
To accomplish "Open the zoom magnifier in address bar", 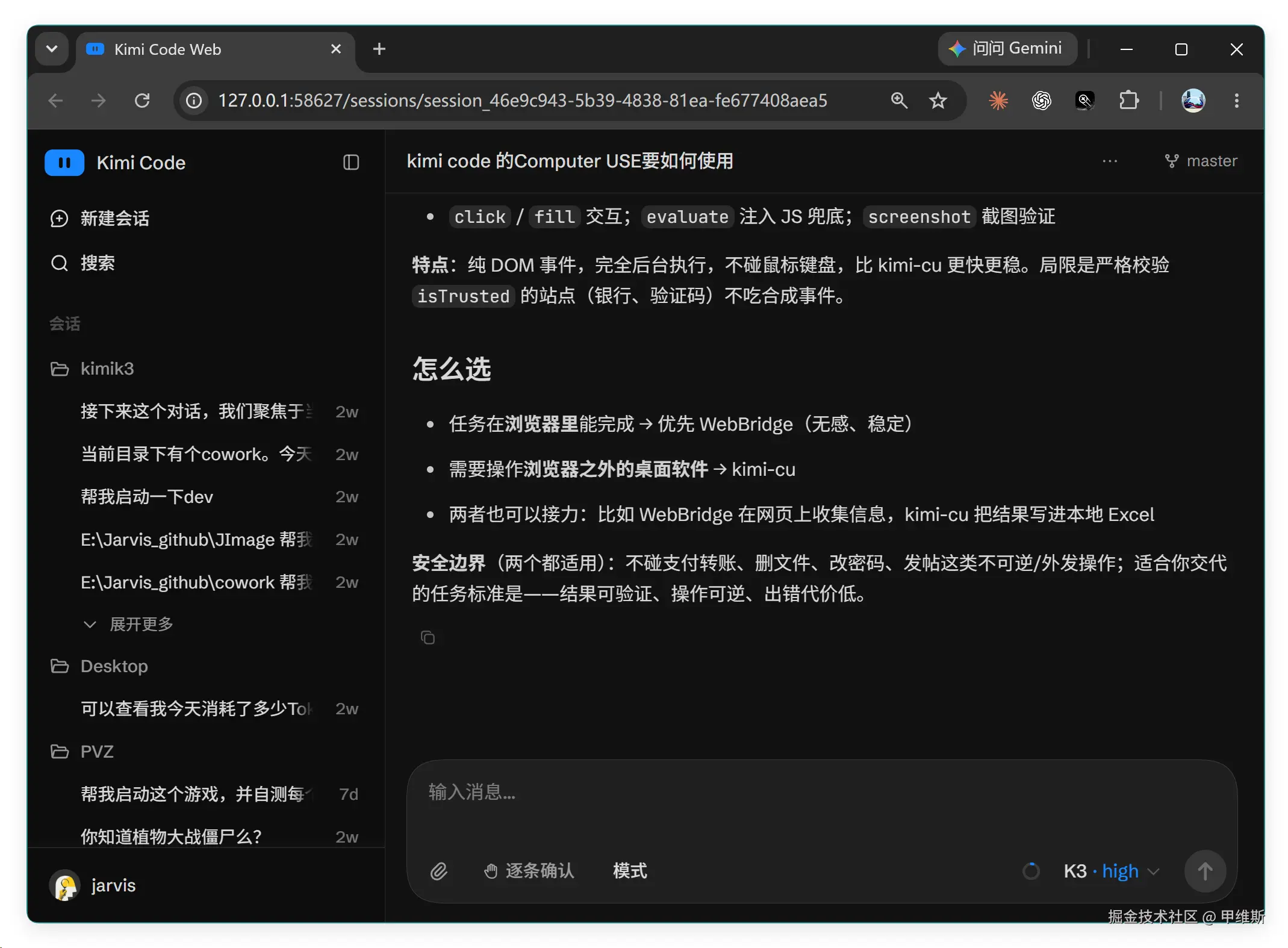I will [x=899, y=101].
